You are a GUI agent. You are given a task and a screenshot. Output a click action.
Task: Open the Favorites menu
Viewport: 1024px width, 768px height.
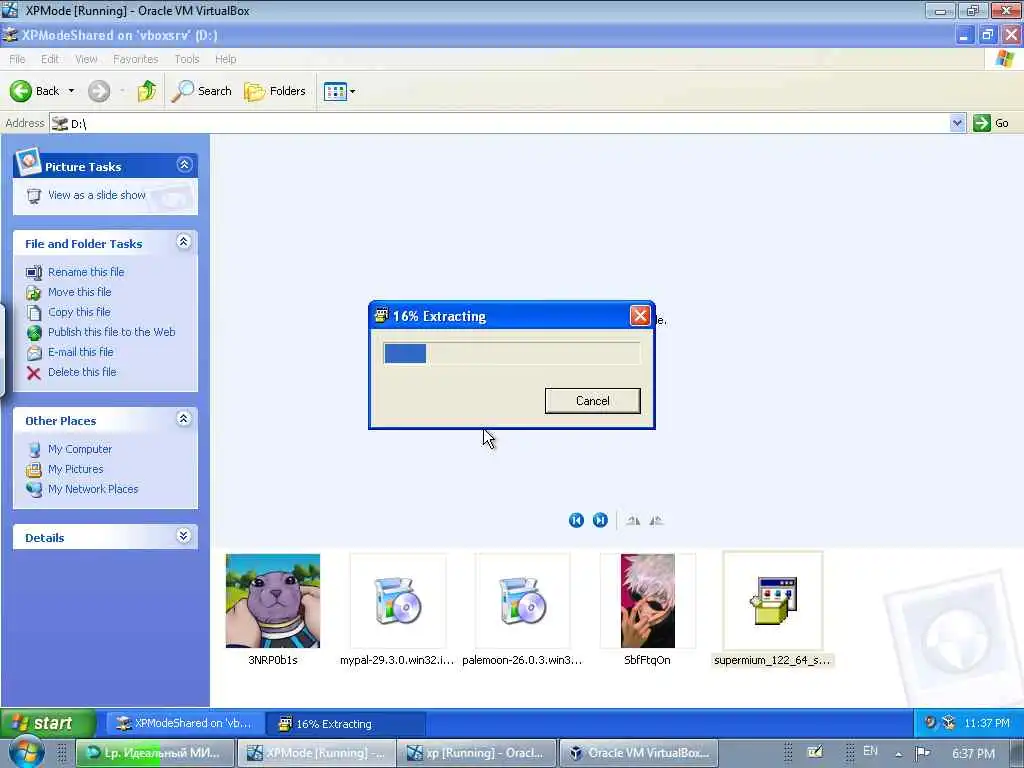point(135,59)
